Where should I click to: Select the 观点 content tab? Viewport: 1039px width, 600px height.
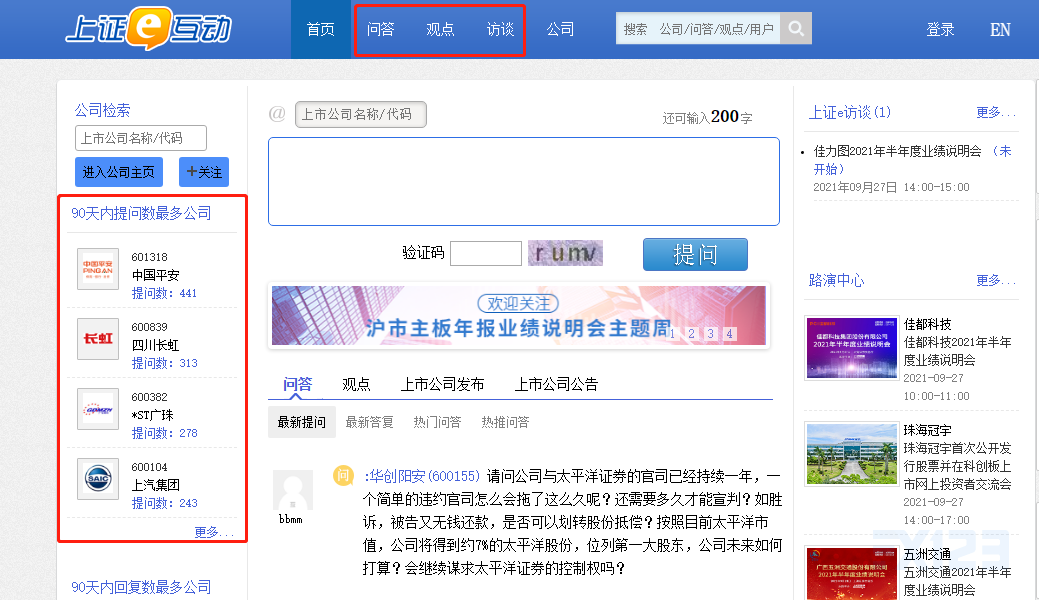pyautogui.click(x=356, y=385)
